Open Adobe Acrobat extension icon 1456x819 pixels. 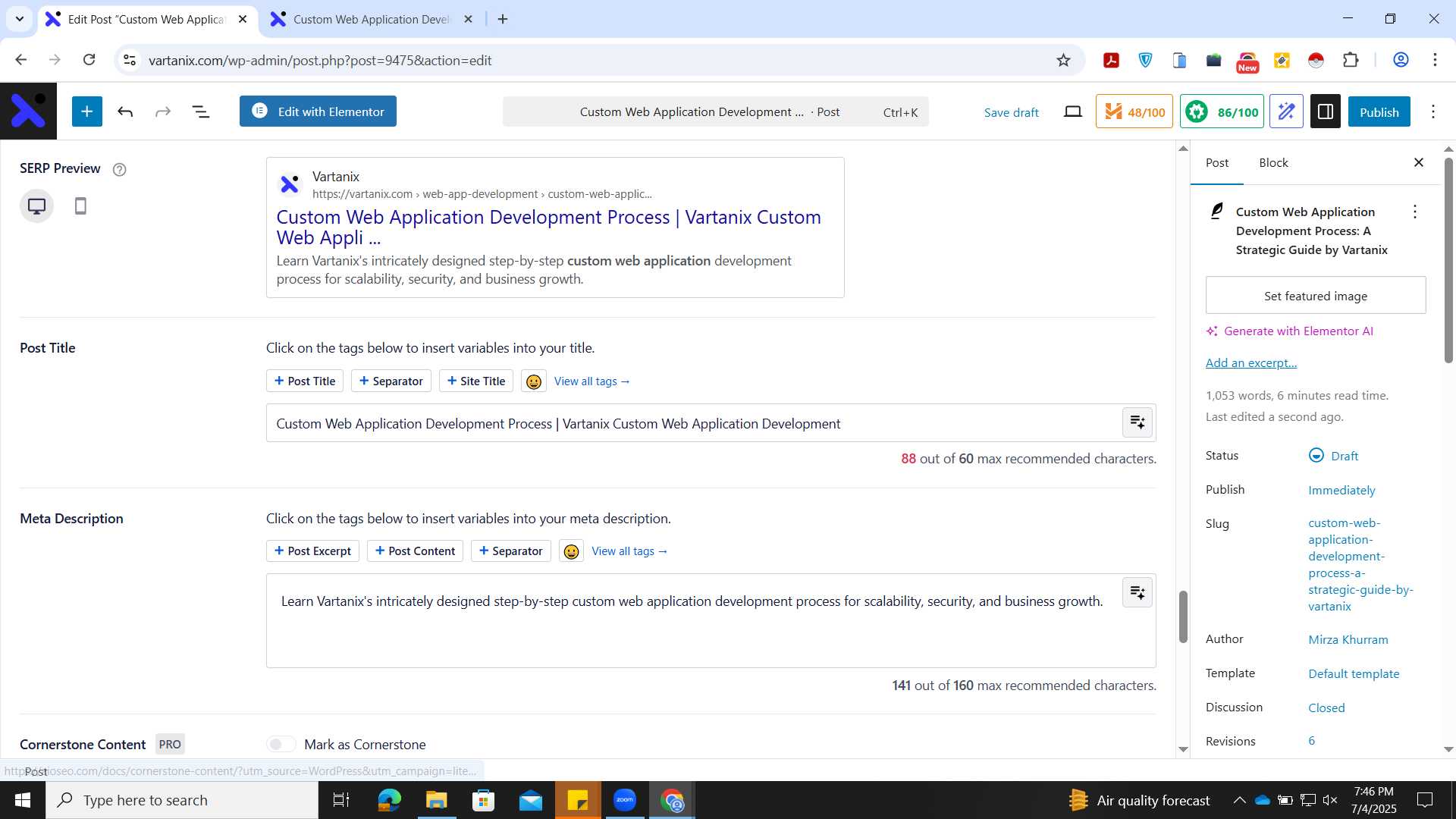pos(1111,60)
